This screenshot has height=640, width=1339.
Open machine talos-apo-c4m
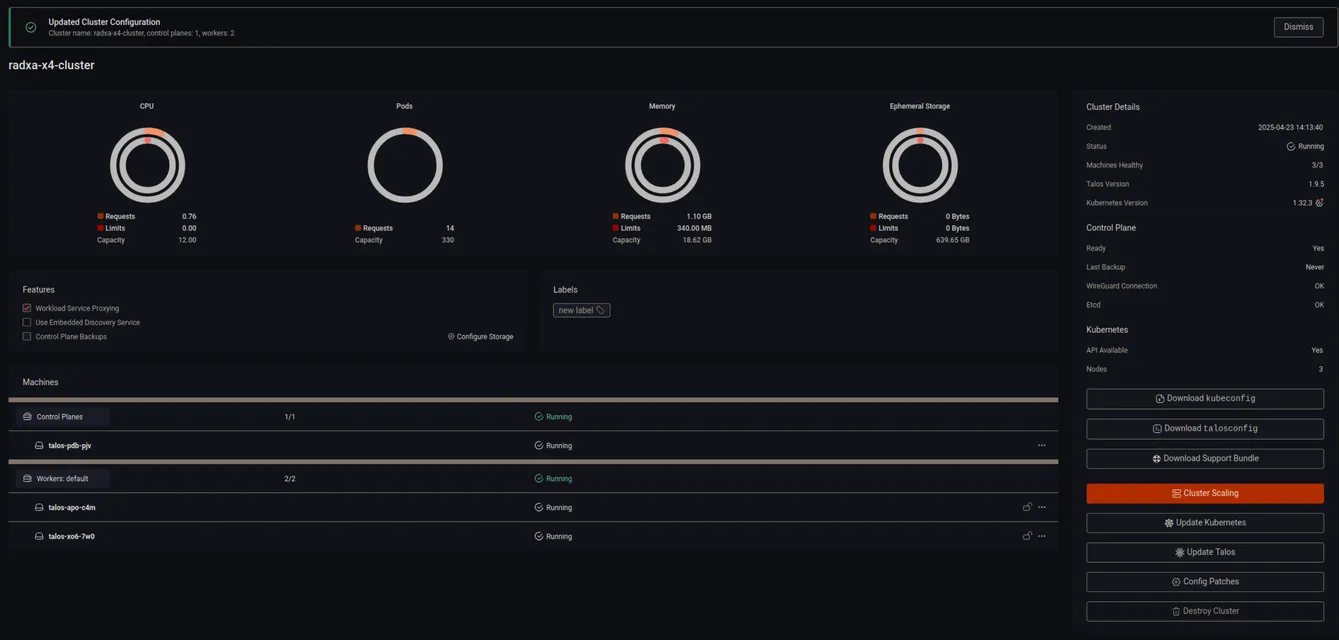coord(72,508)
